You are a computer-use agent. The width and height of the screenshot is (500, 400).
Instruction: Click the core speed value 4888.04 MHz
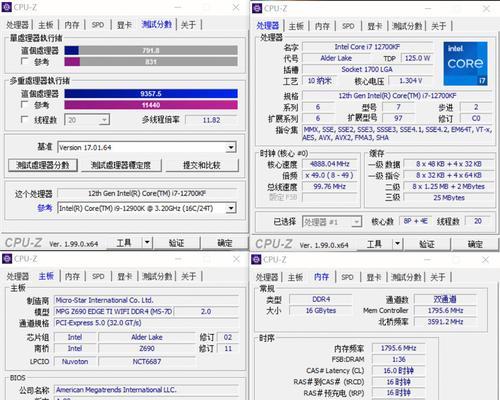point(330,164)
